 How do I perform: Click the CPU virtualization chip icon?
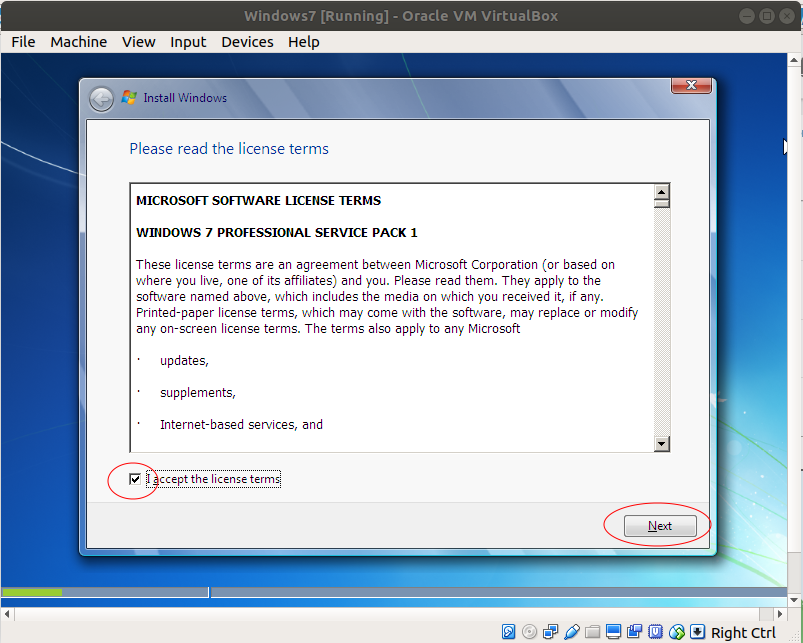[656, 632]
